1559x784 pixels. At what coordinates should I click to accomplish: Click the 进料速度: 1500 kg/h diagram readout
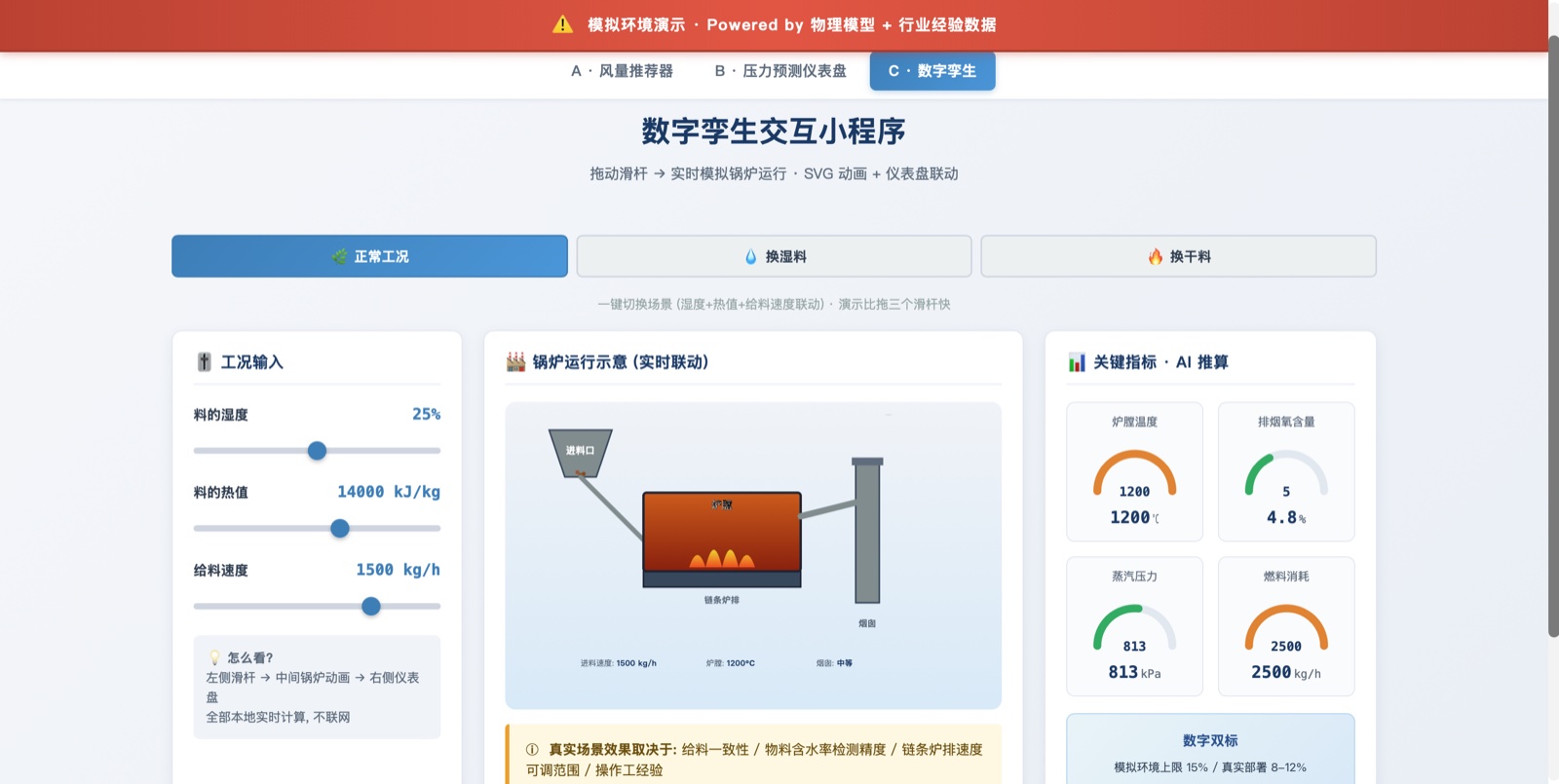(x=619, y=663)
